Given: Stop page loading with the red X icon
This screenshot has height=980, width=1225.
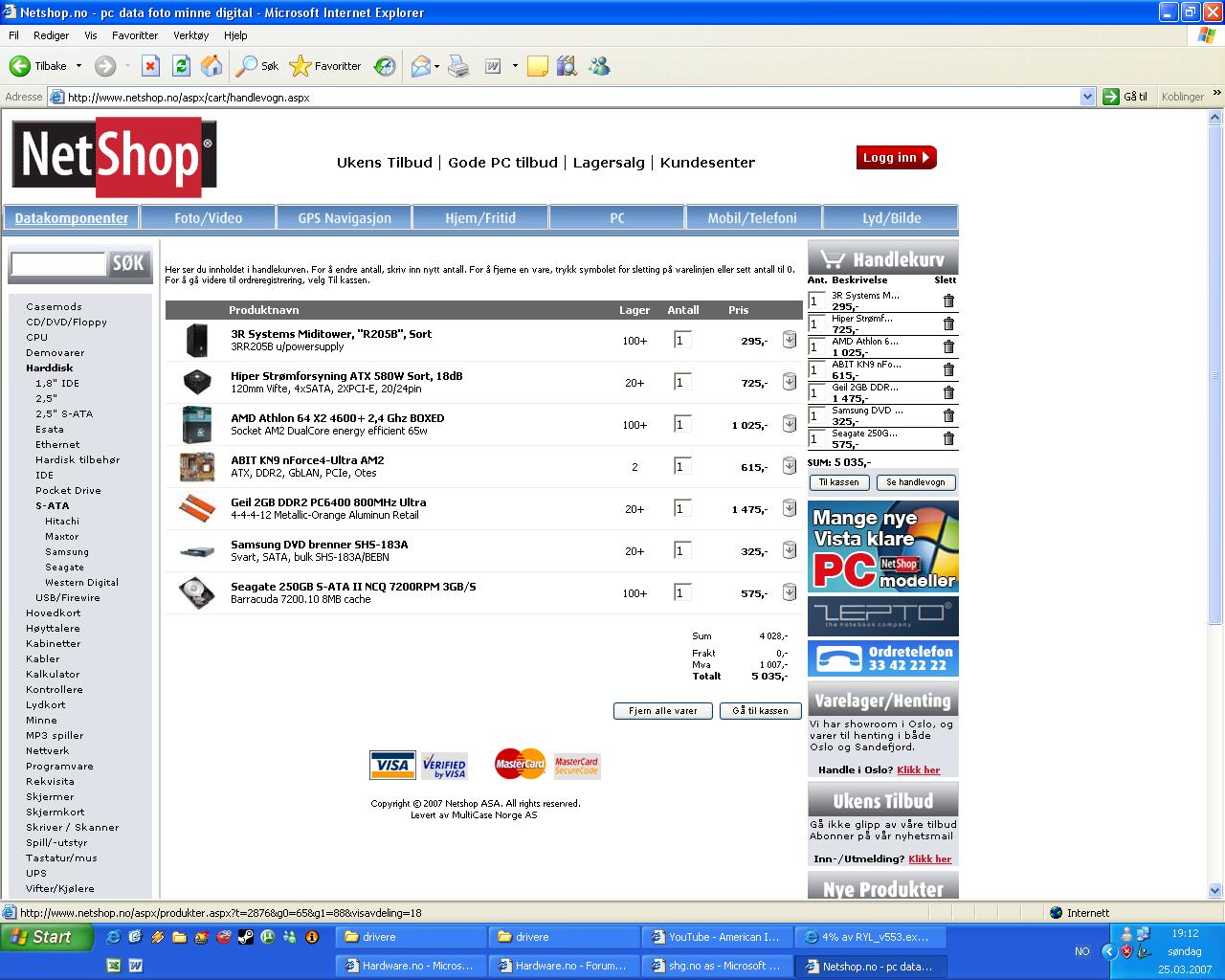Looking at the screenshot, I should coord(150,66).
